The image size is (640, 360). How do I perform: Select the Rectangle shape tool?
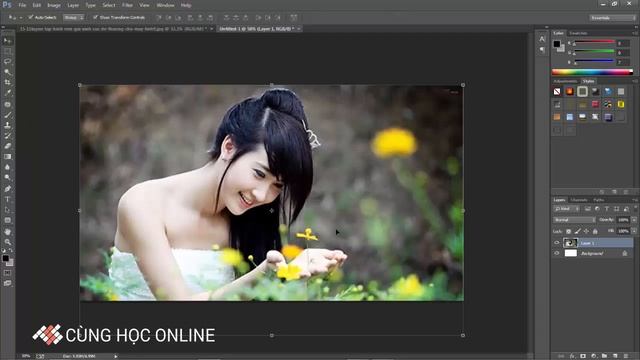(7, 220)
